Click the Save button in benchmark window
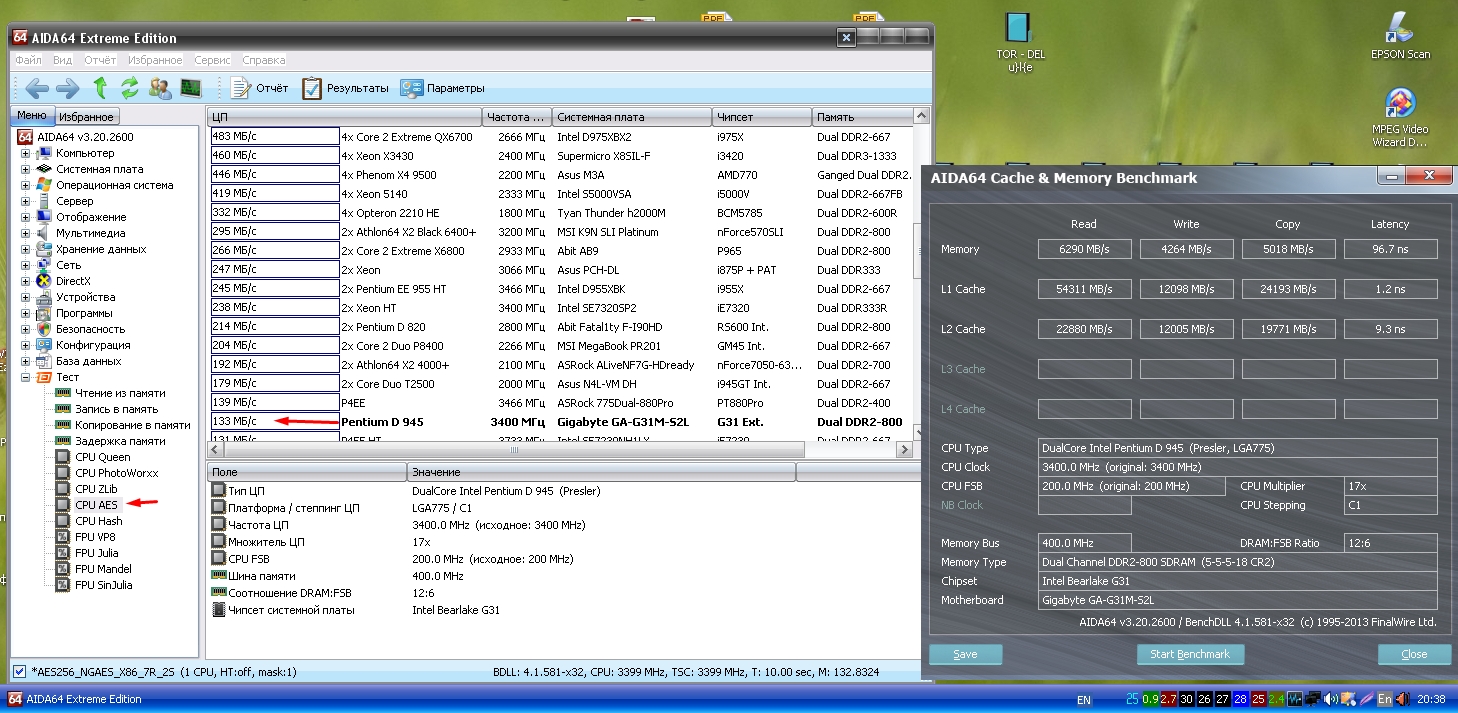The width and height of the screenshot is (1458, 713). pos(966,654)
